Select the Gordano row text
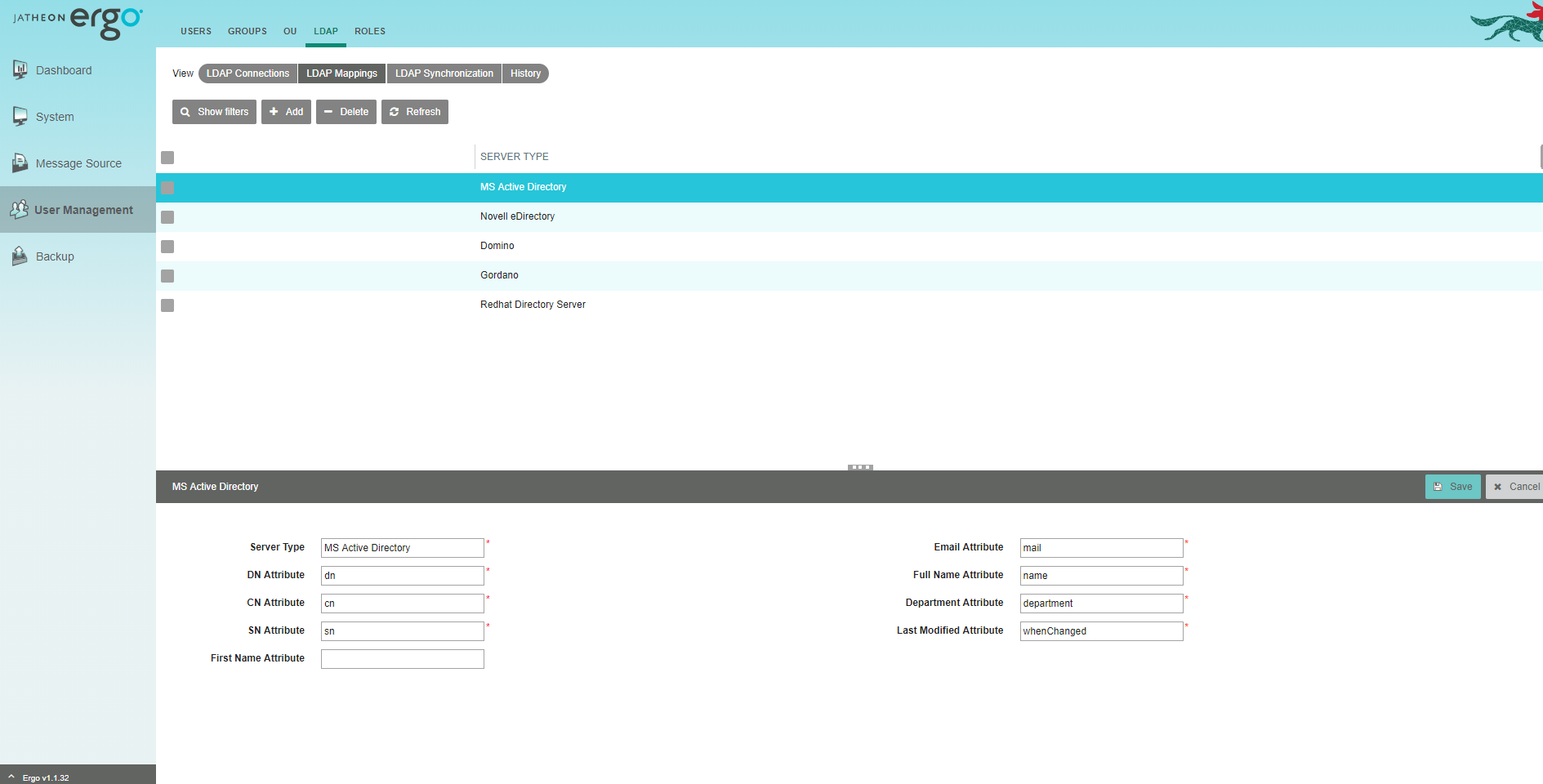1543x784 pixels. pyautogui.click(x=499, y=275)
